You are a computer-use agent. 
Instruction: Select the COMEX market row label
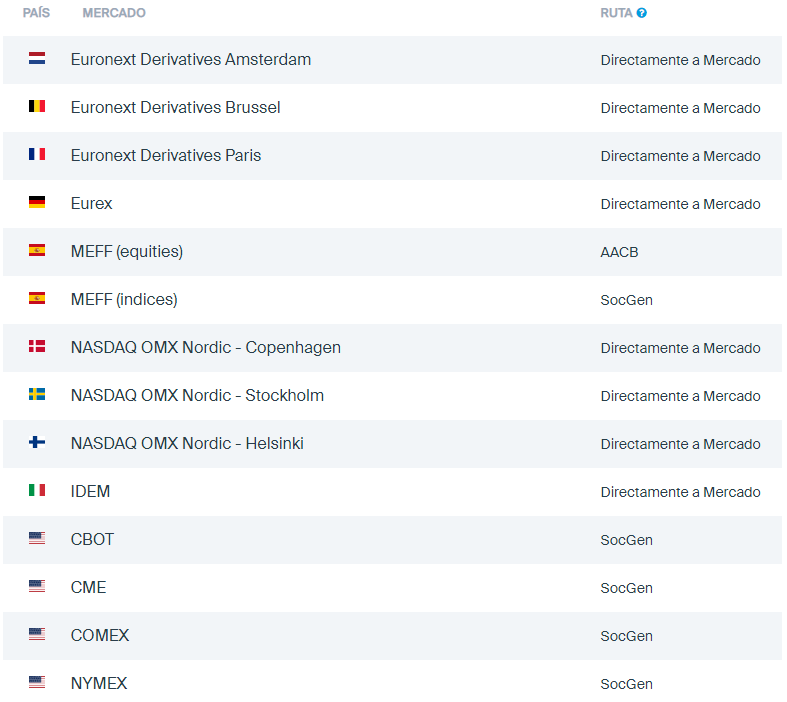tap(100, 635)
